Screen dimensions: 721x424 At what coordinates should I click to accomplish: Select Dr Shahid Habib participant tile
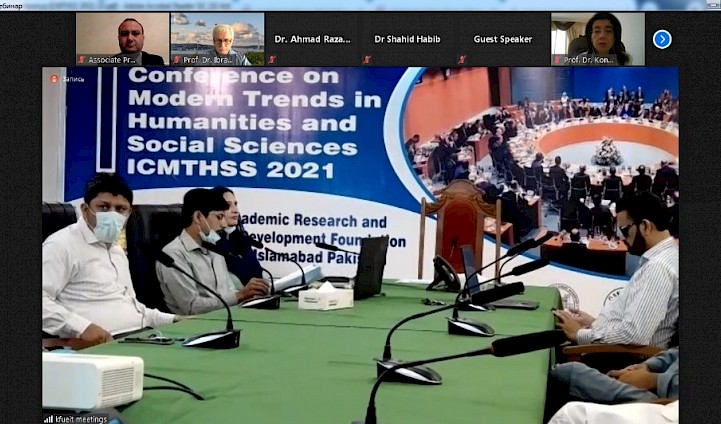point(407,39)
